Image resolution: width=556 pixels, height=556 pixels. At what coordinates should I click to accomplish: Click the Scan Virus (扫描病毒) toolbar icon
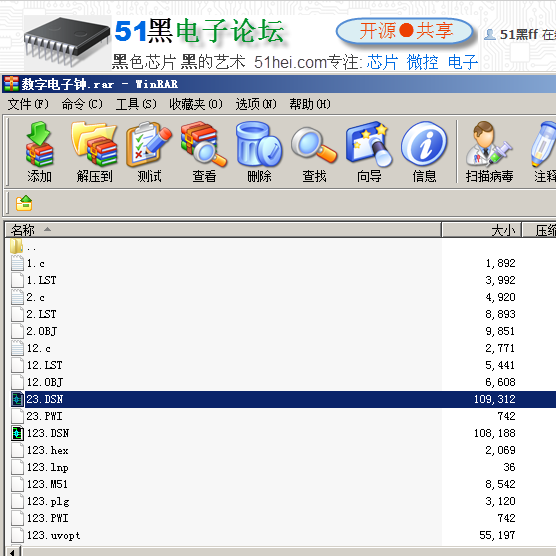489,144
